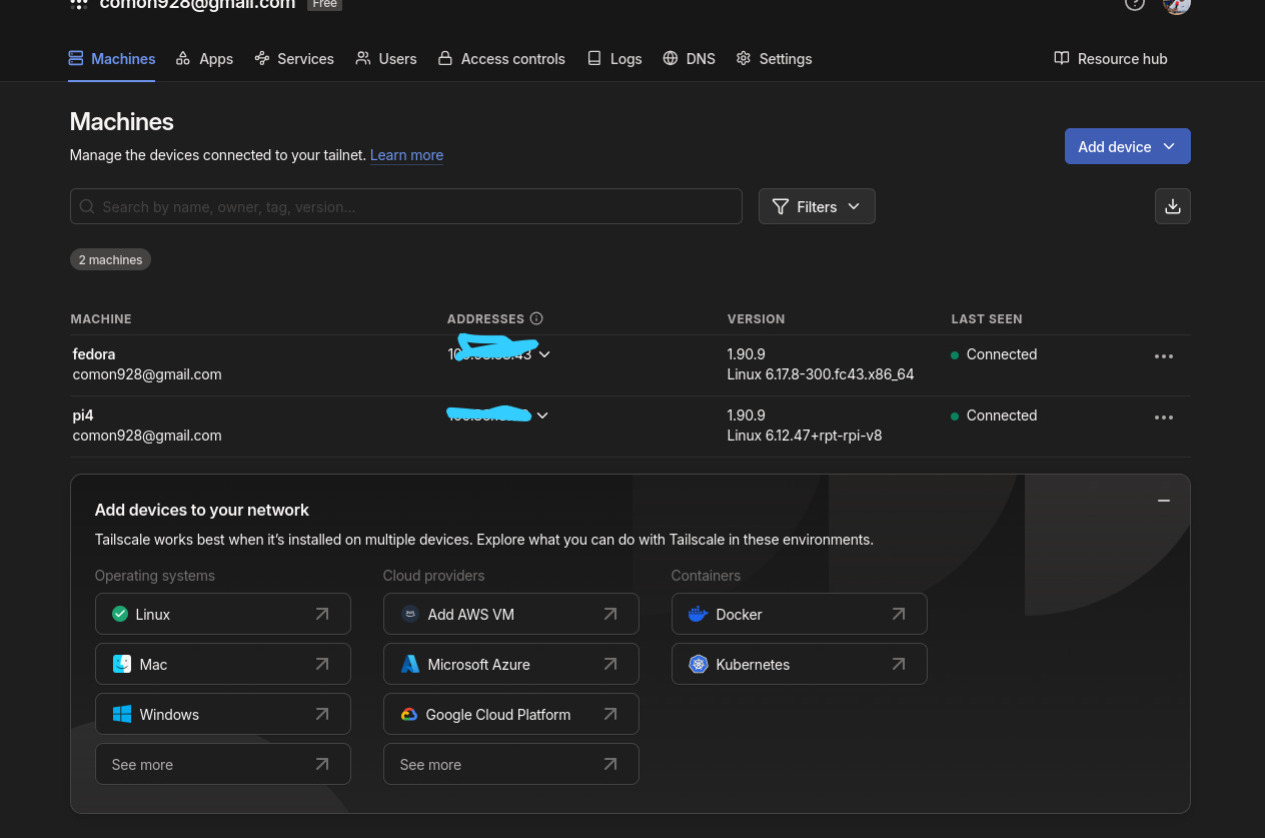The image size is (1265, 838).
Task: Click the Apps navigation icon
Action: [x=183, y=58]
